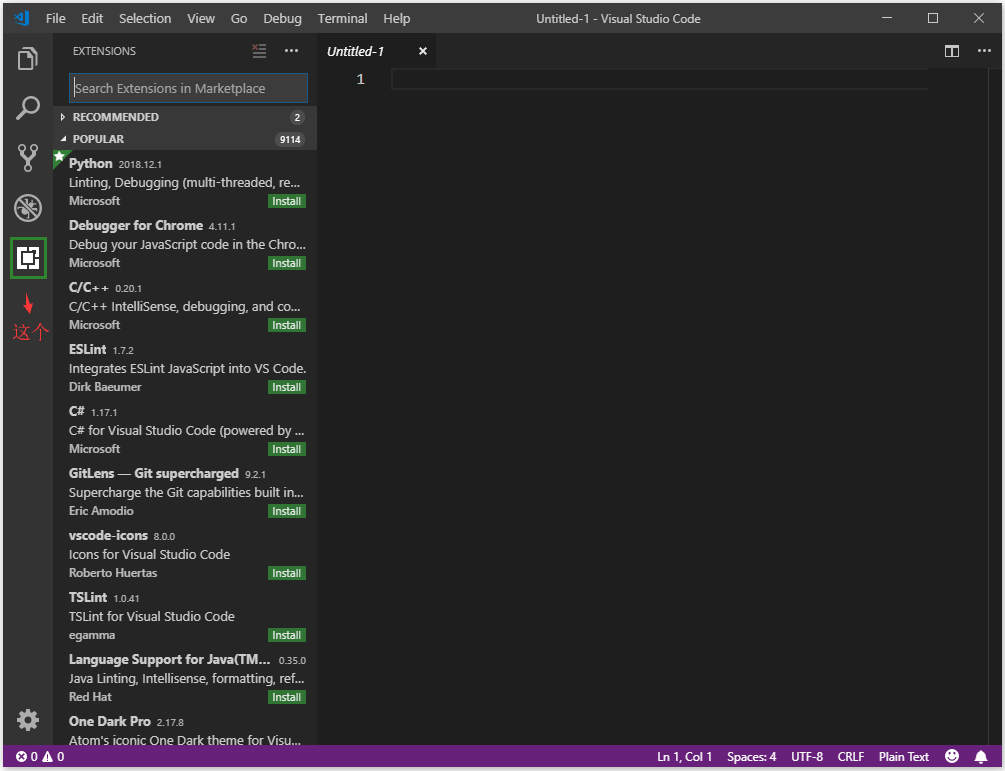Click the notifications bell in the status bar
Screen dimensions: 1005x771
click(x=981, y=757)
